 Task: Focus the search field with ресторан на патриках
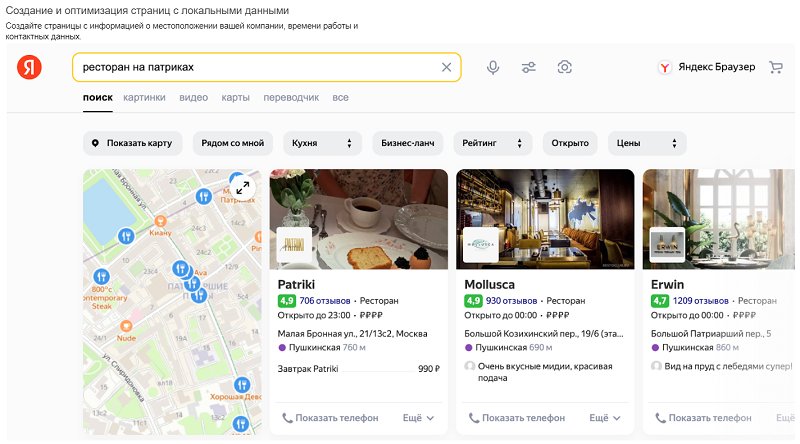pos(266,67)
